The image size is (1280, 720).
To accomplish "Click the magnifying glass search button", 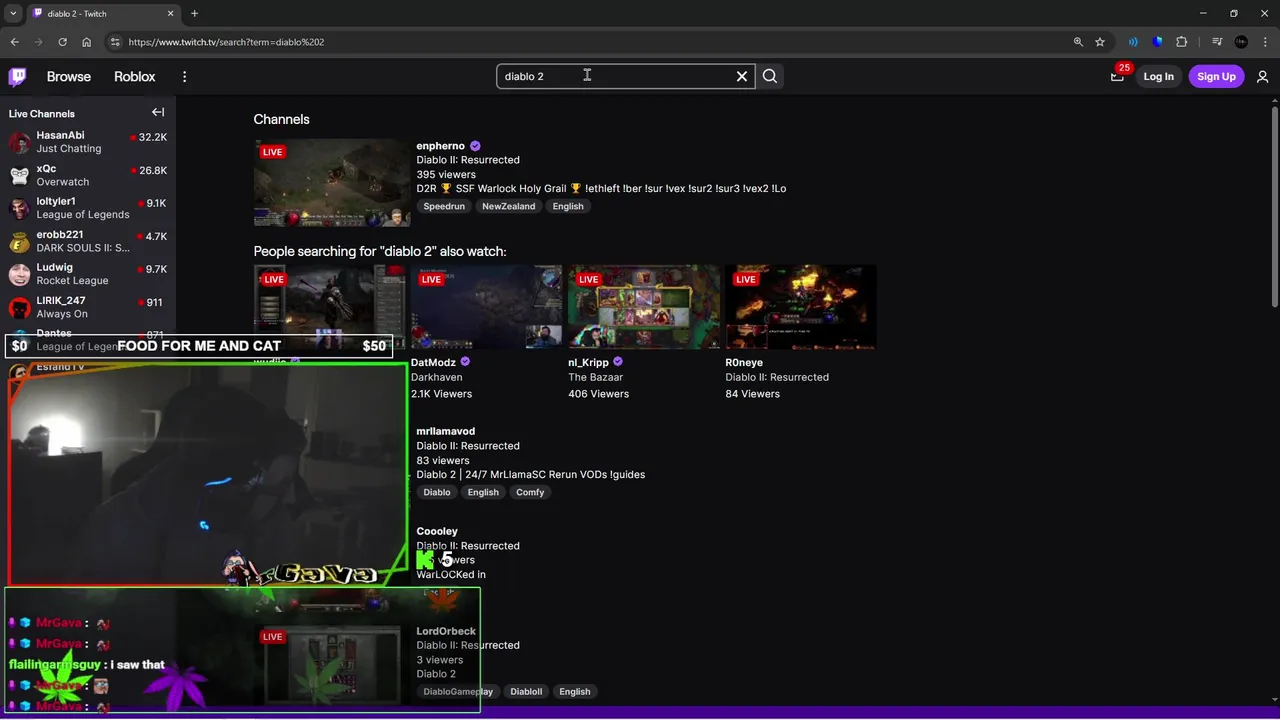I will pos(770,76).
